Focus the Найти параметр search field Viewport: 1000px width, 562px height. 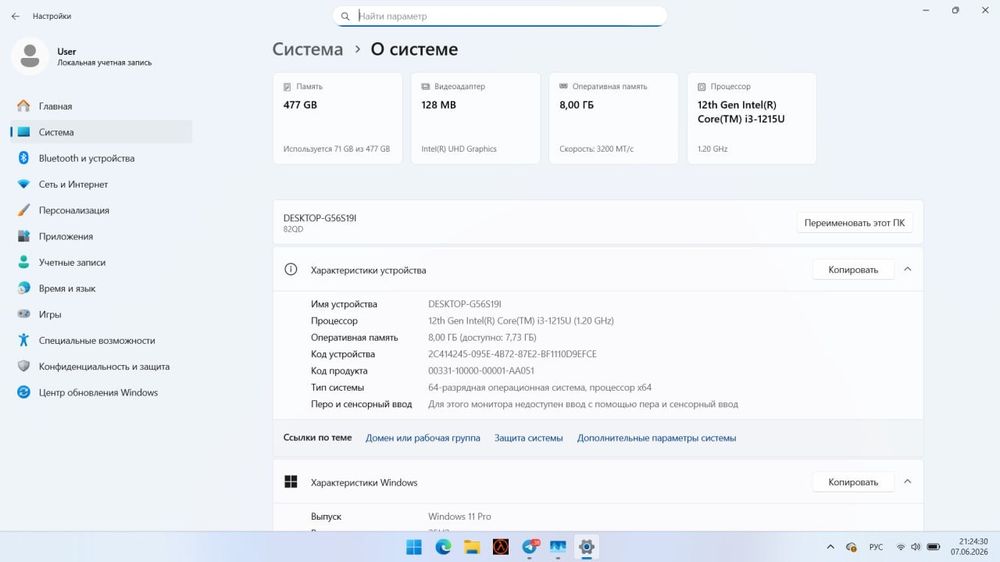pos(499,16)
